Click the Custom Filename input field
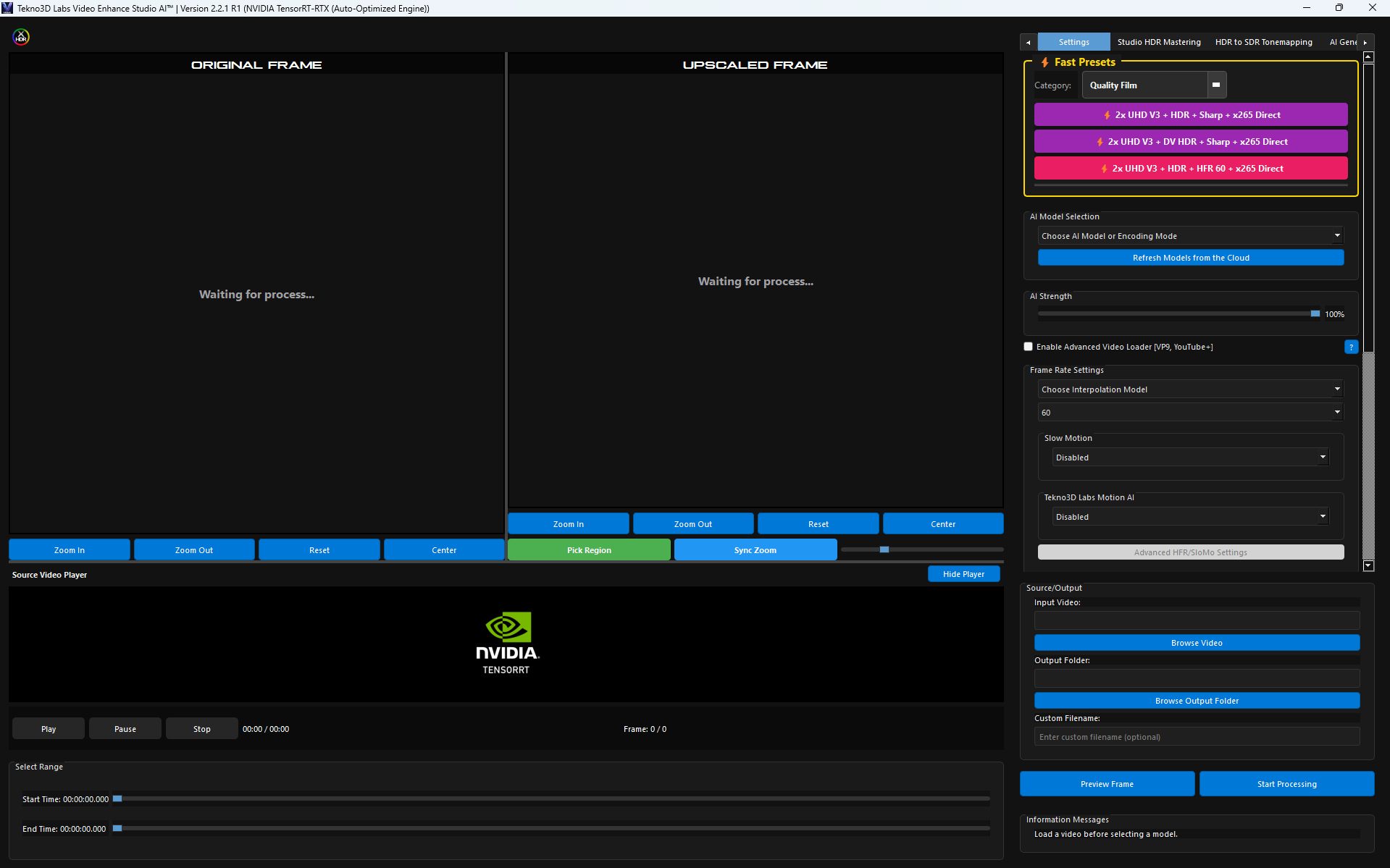This screenshot has width=1390, height=868. pyautogui.click(x=1197, y=737)
